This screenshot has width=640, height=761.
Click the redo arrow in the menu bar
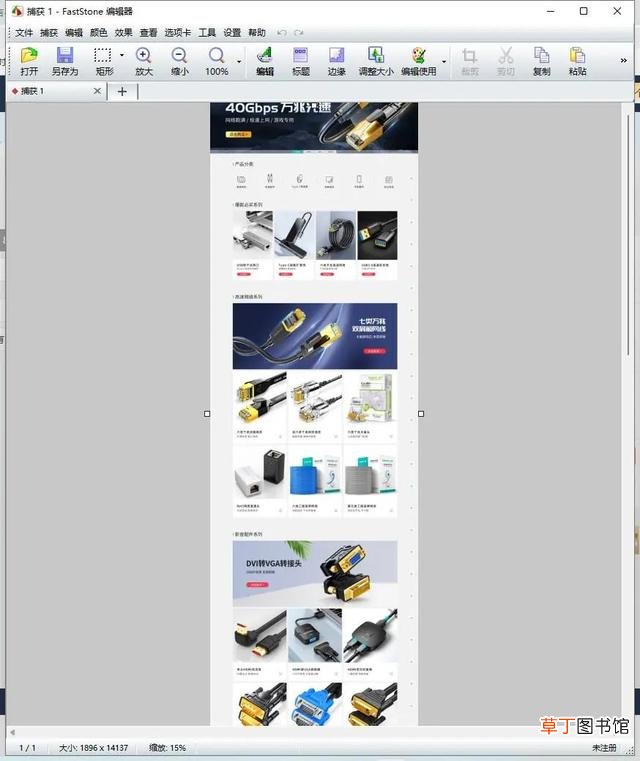(298, 33)
